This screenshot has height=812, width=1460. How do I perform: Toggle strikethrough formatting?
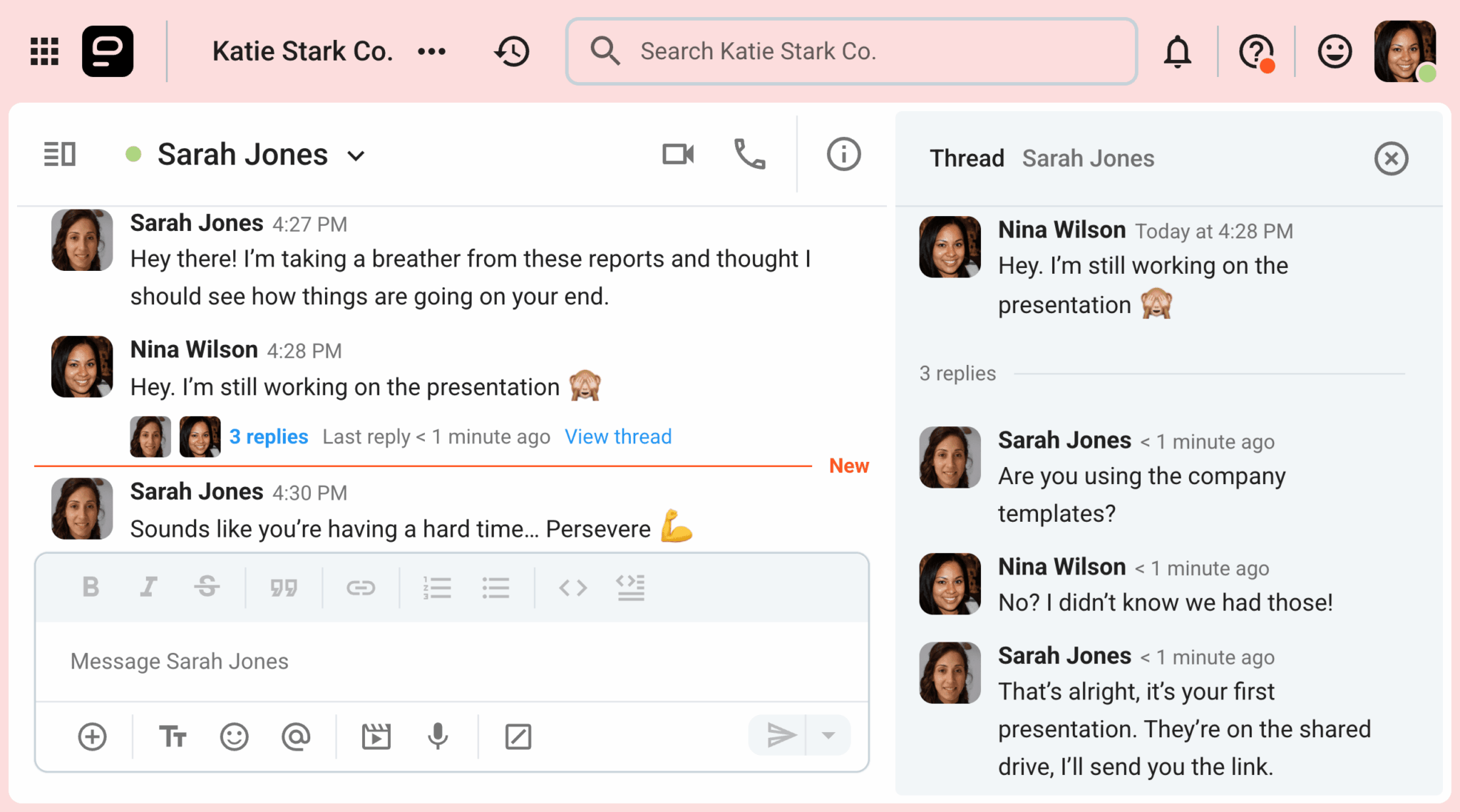207,587
